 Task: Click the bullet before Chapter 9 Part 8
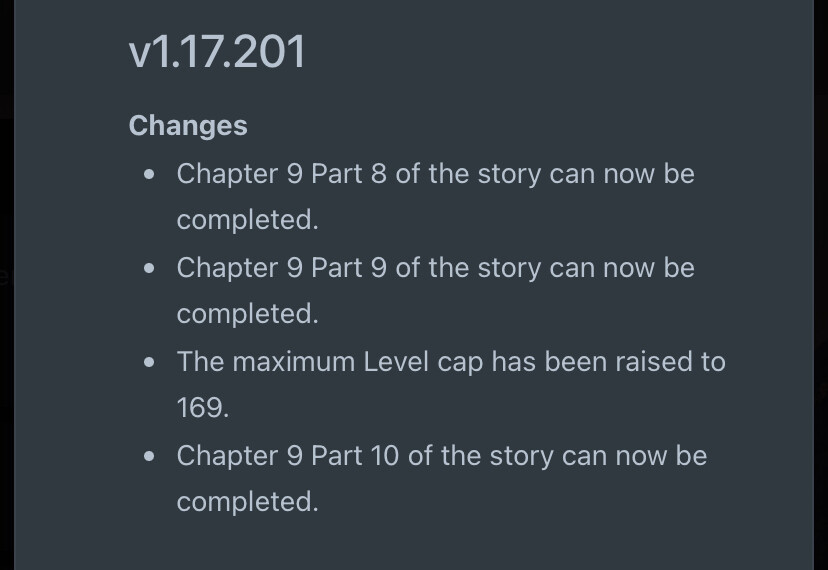pyautogui.click(x=150, y=174)
